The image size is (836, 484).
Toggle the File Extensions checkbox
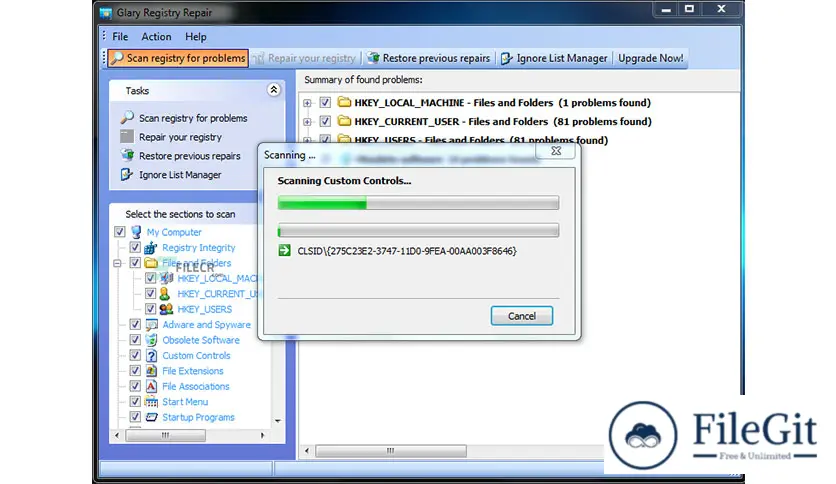coord(135,371)
